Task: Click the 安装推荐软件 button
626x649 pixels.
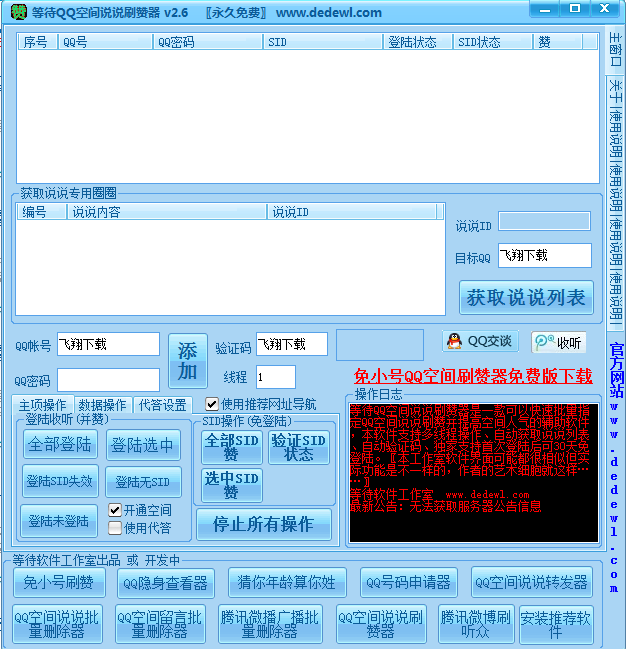Action: pyautogui.click(x=556, y=625)
